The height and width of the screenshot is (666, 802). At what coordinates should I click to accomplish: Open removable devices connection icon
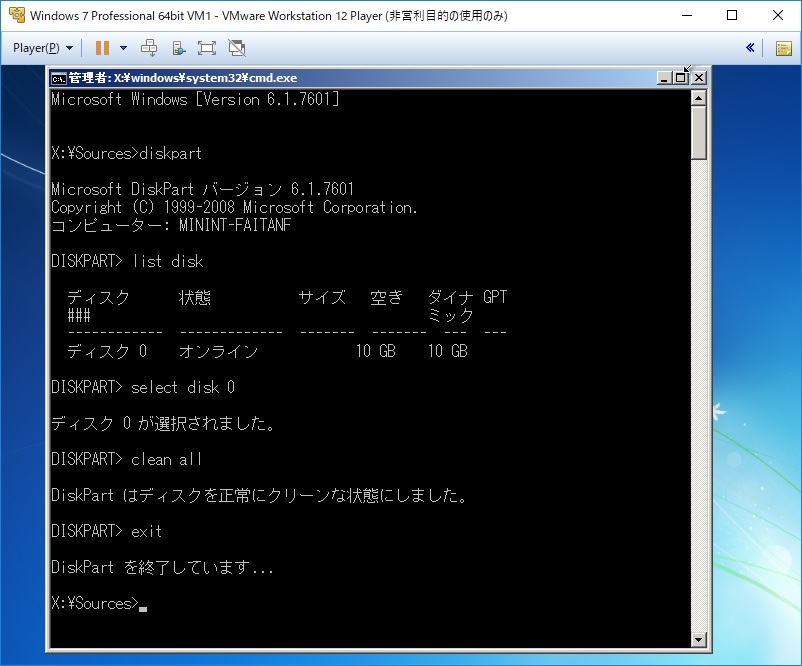coord(179,48)
